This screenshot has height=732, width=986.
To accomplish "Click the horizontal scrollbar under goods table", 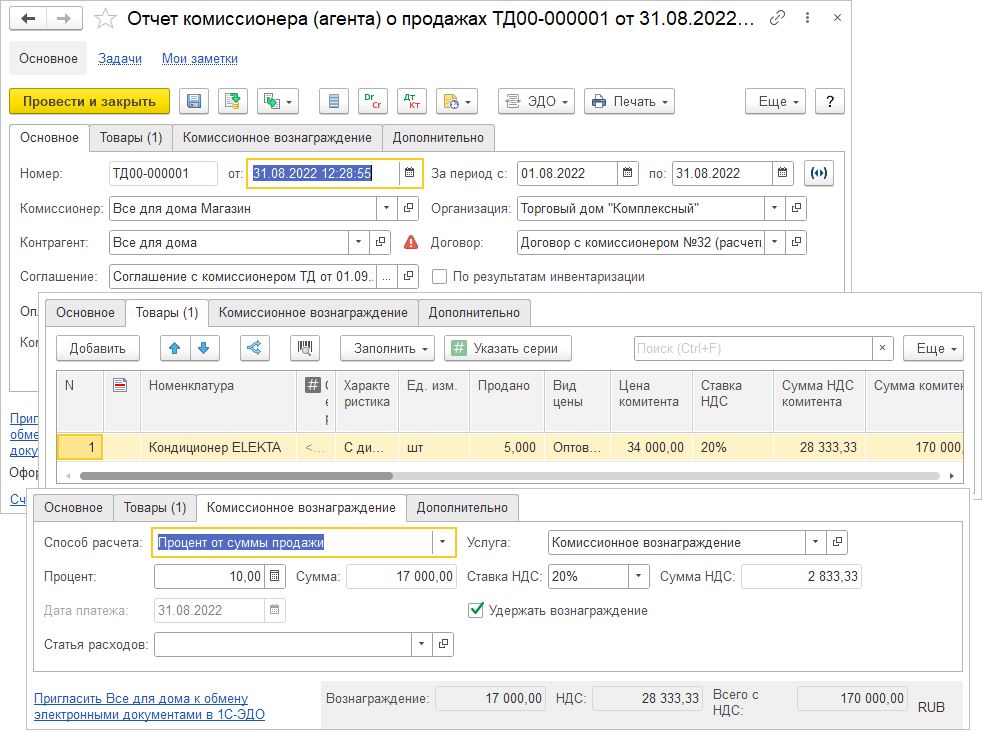I will coord(500,476).
